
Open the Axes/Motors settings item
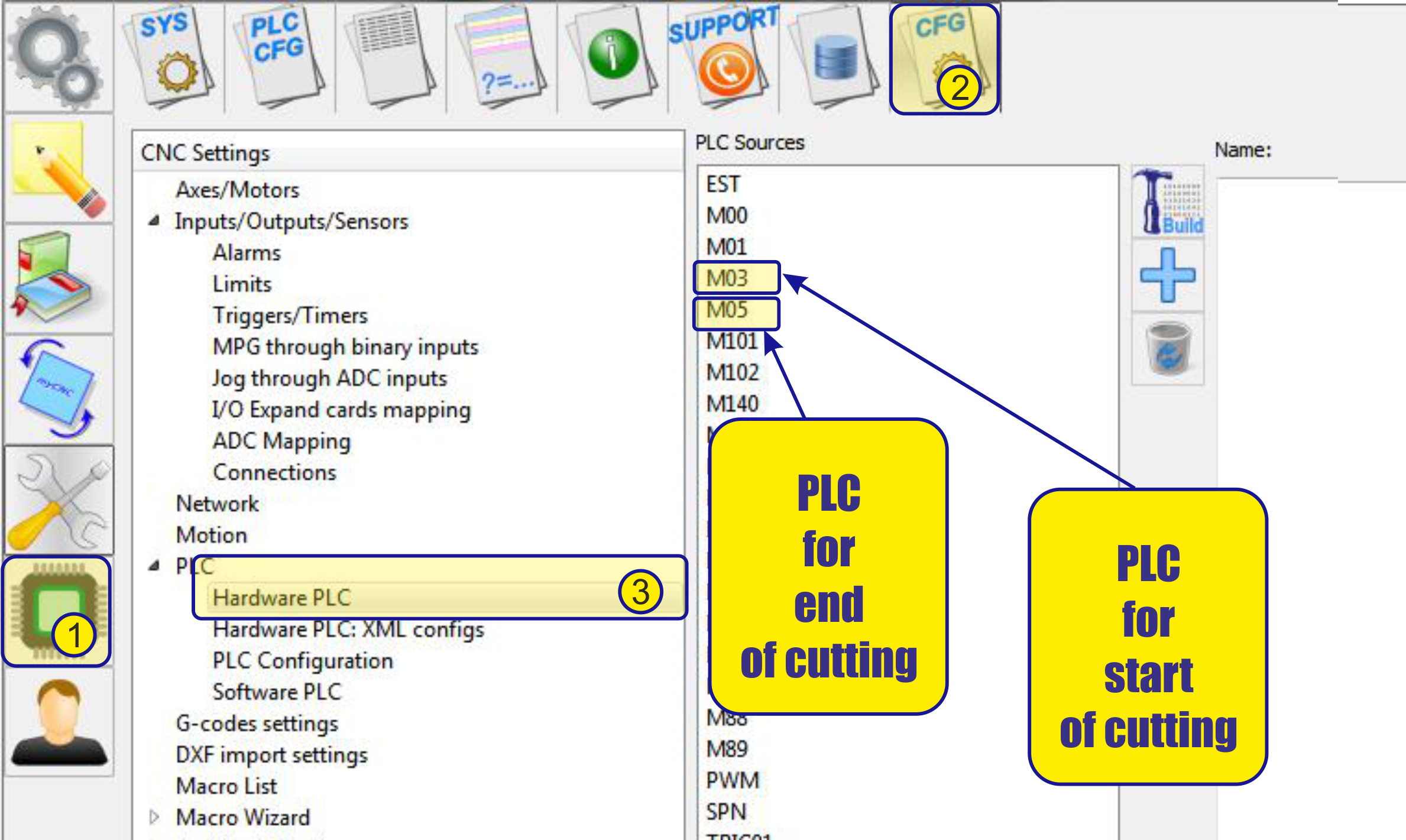[238, 190]
